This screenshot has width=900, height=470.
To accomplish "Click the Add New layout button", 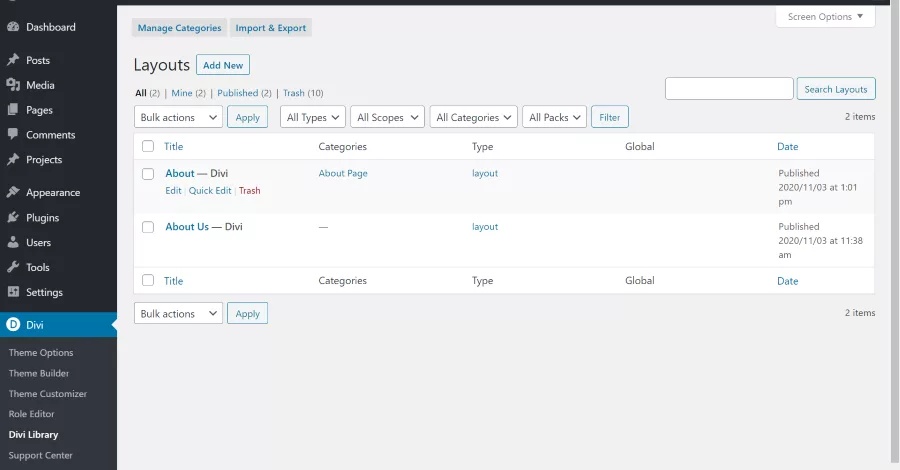I will click(x=223, y=65).
